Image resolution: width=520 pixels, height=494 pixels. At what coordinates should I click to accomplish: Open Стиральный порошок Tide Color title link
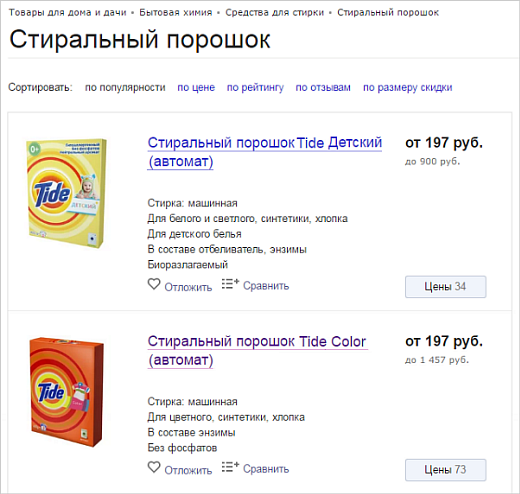(x=257, y=351)
